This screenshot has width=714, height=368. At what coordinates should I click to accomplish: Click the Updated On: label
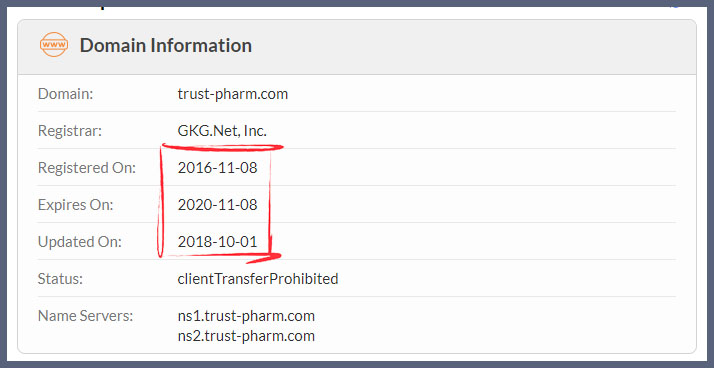pos(80,242)
